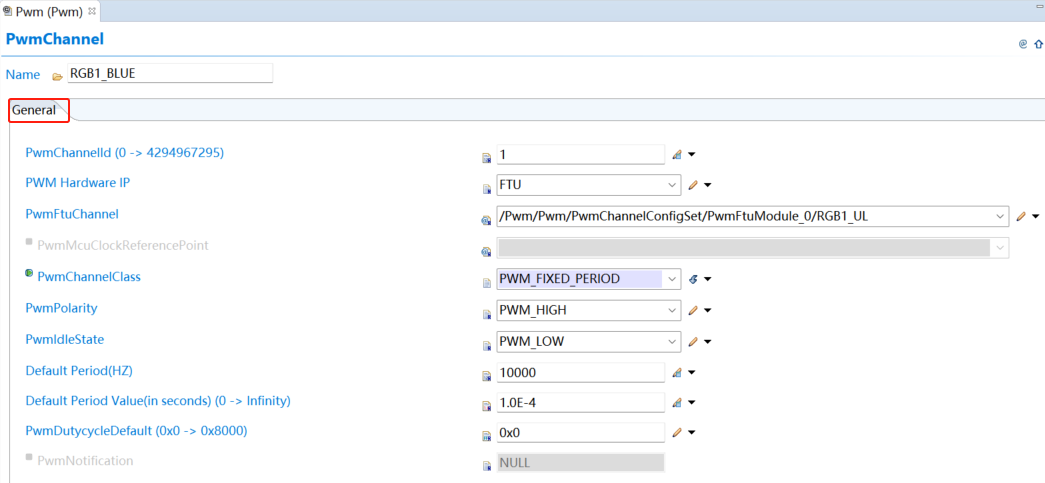Toggle the PwmMcuClockReferencePoint enable marker
The image size is (1045, 483).
29,242
